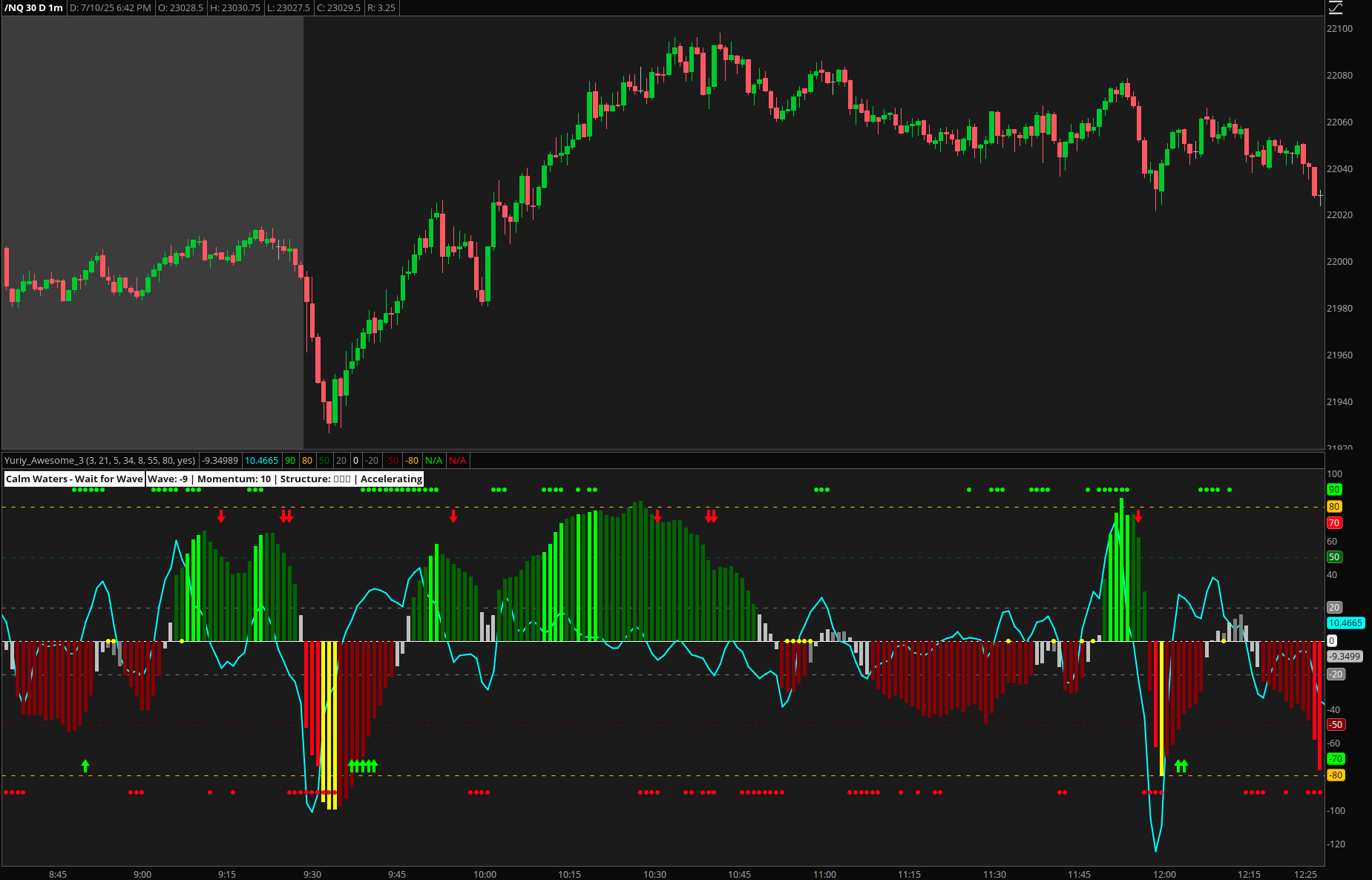Click the orange -80 bubble on indicator axis

coord(1336,775)
